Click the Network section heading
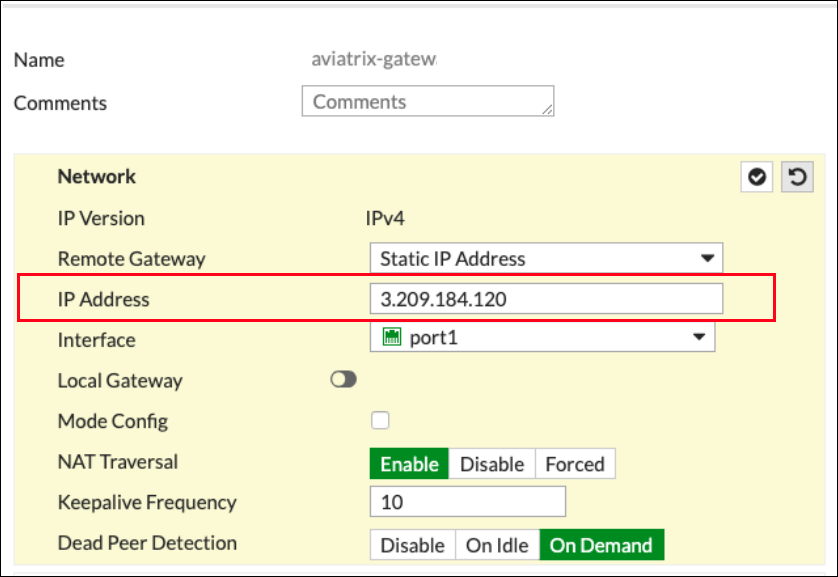The height and width of the screenshot is (577, 838). coord(96,176)
